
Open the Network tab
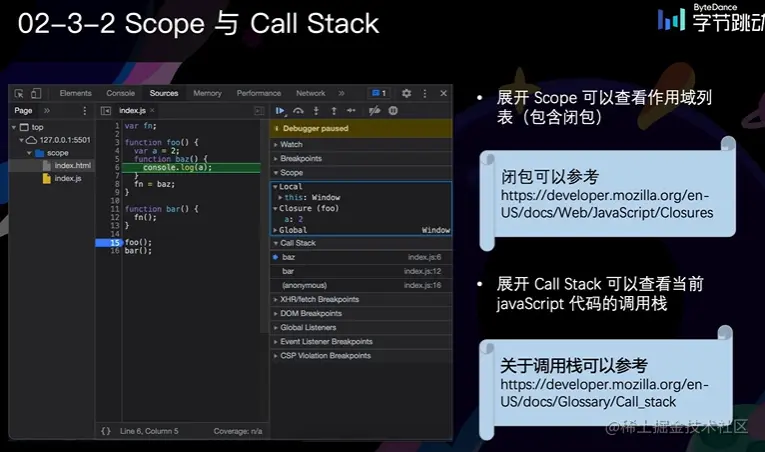(310, 93)
